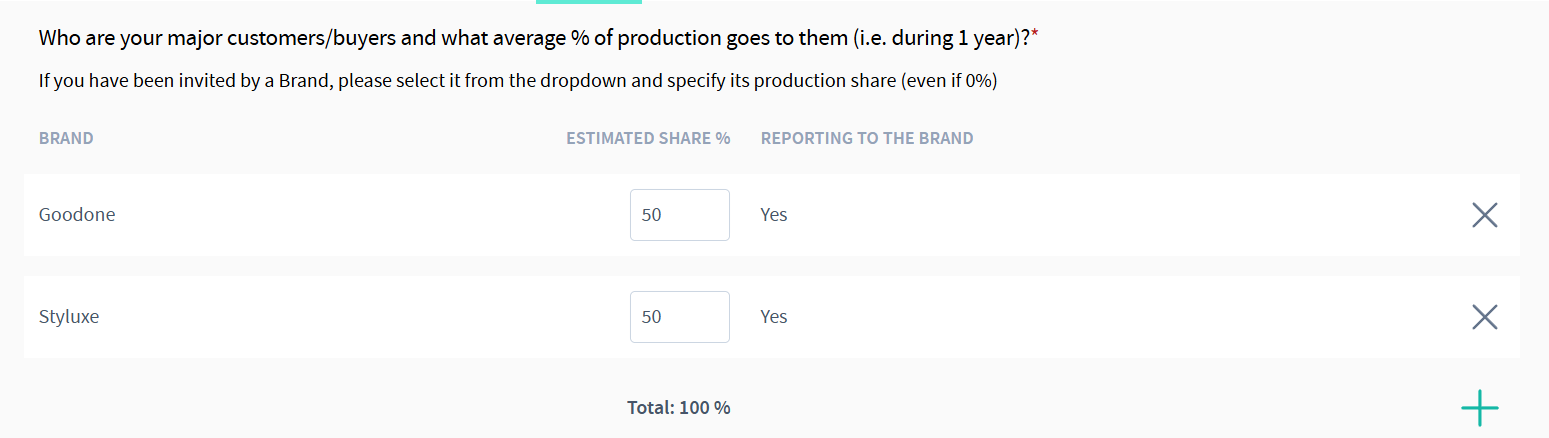Click Styluxe's reporting value Yes
The image size is (1549, 438).
[x=774, y=317]
